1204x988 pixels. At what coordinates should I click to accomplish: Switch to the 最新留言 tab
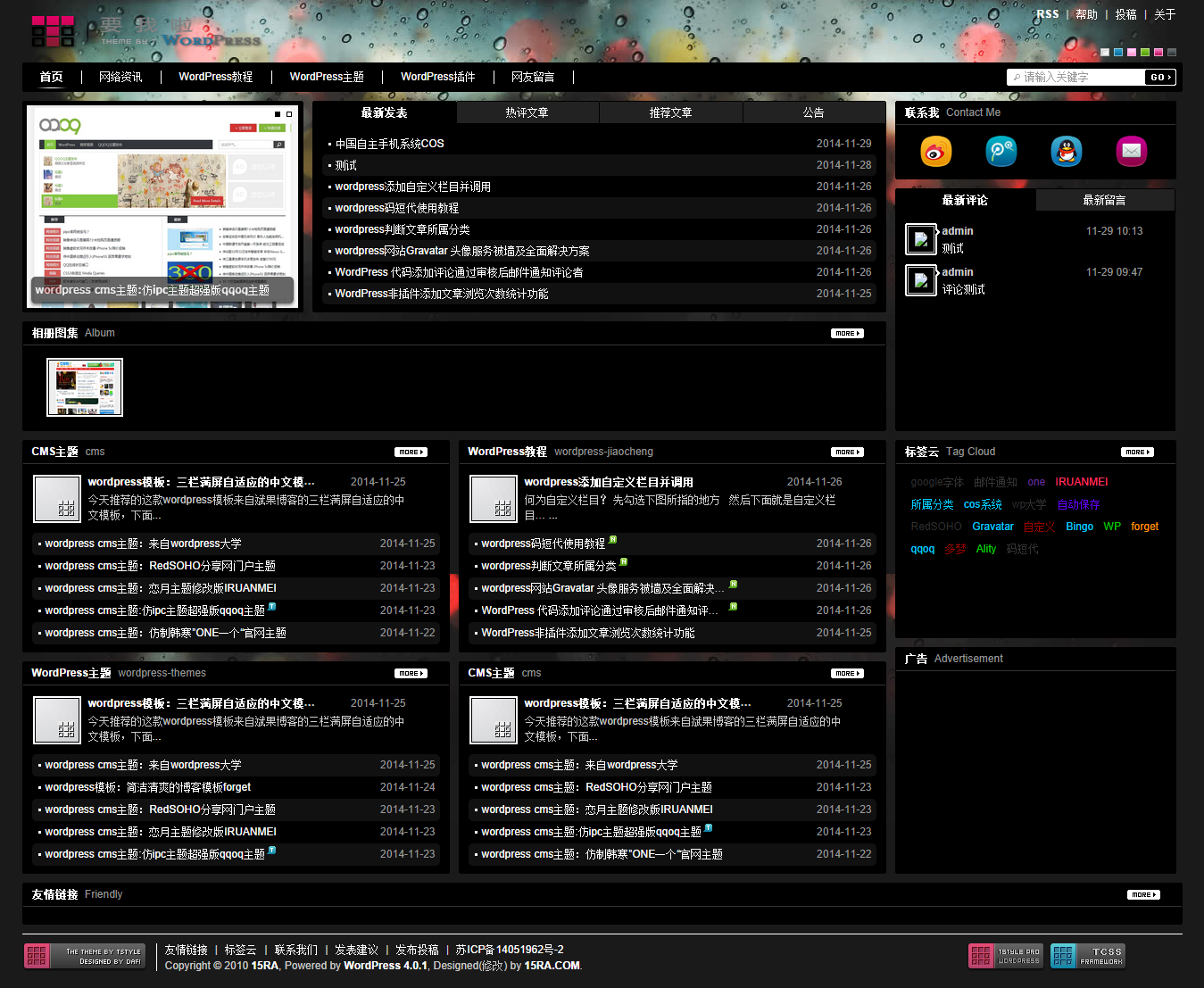point(1104,201)
